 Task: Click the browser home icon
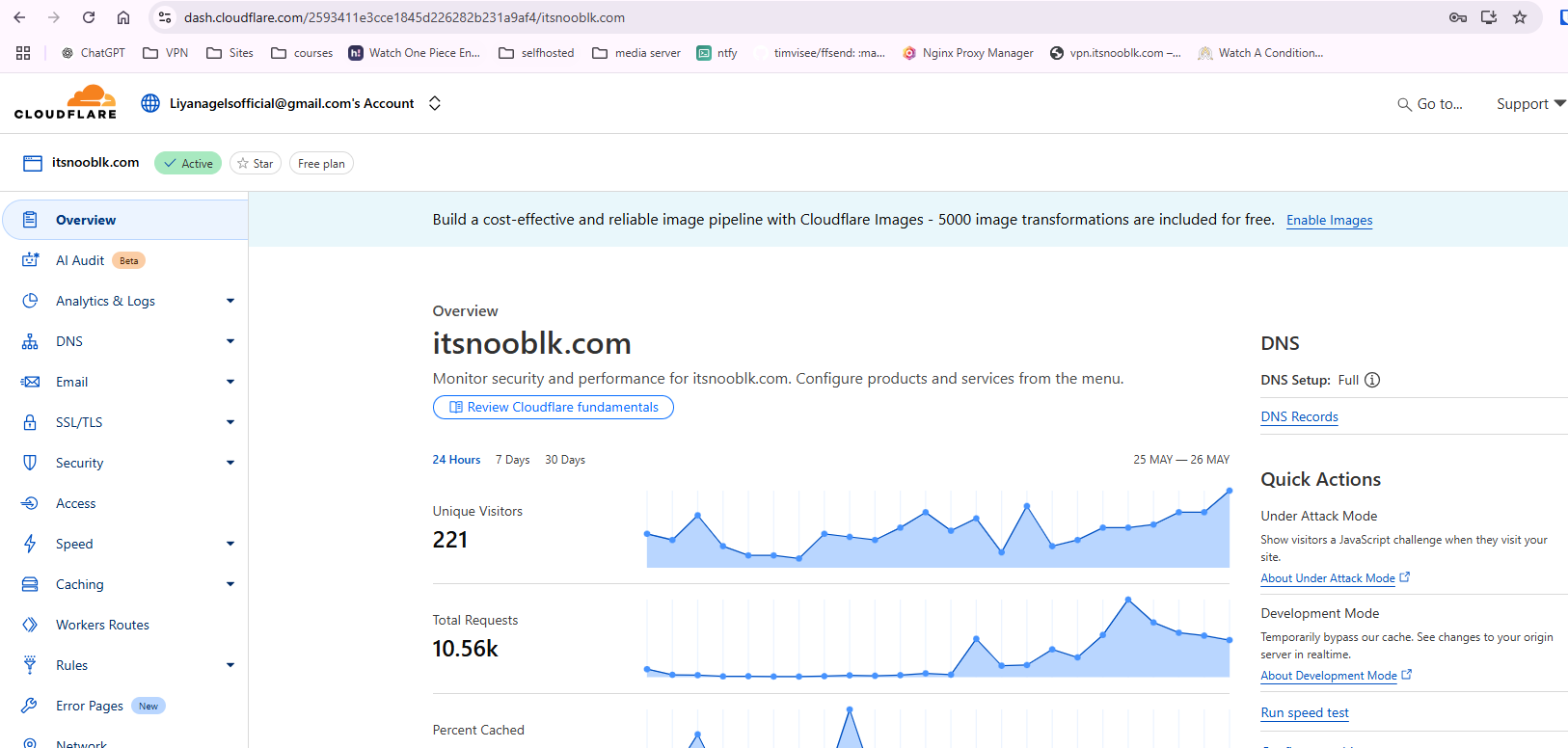coord(123,17)
